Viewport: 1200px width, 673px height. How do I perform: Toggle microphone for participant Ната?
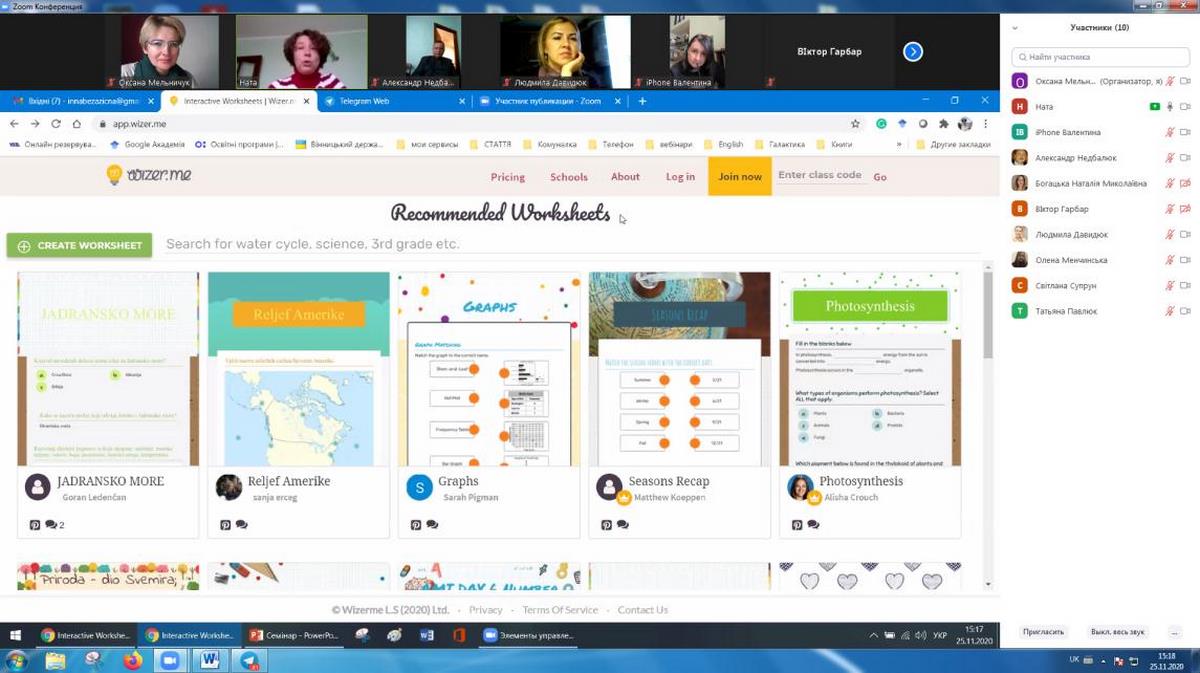point(1169,107)
